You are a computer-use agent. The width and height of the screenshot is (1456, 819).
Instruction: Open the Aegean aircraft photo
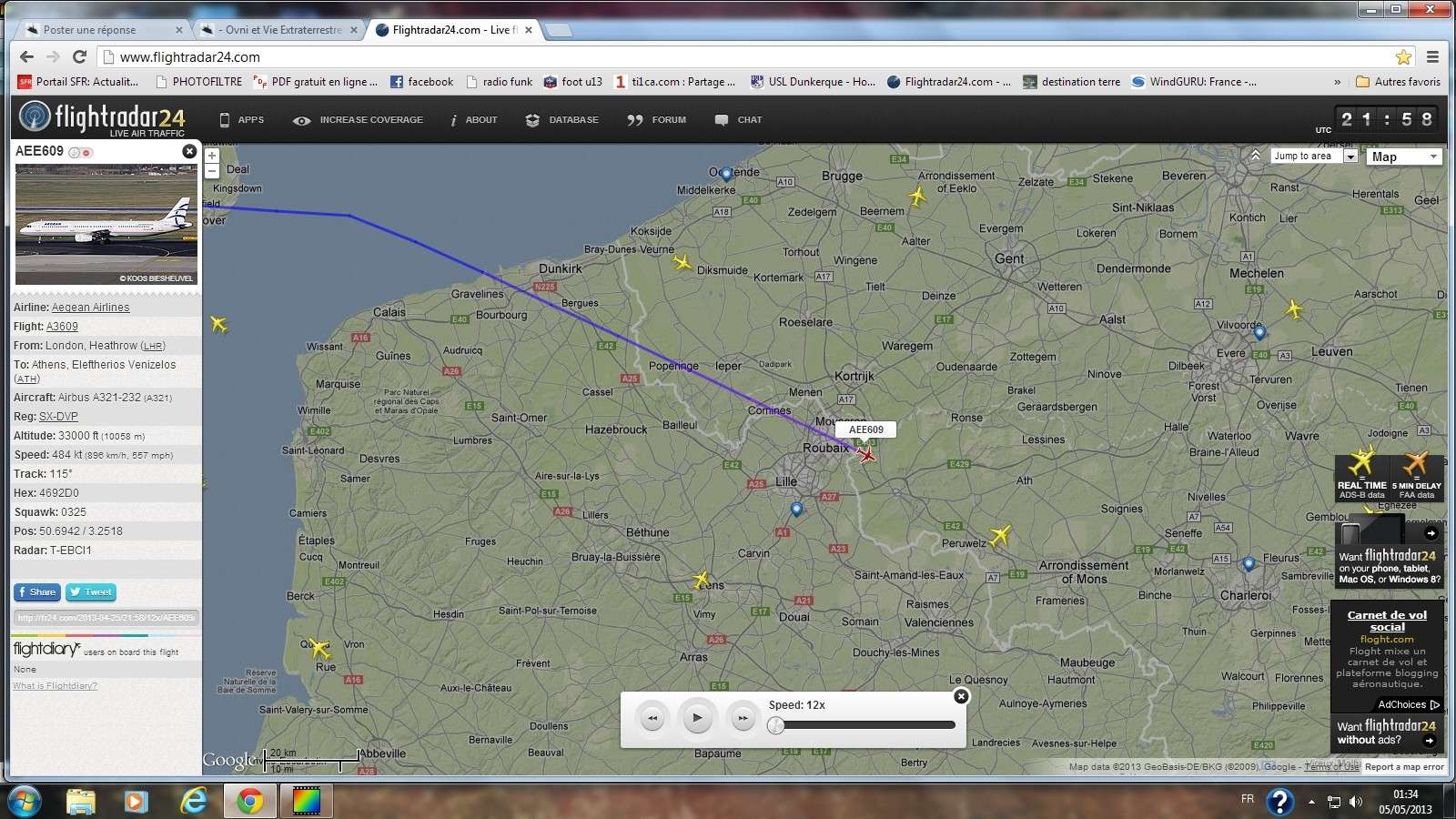[x=106, y=225]
